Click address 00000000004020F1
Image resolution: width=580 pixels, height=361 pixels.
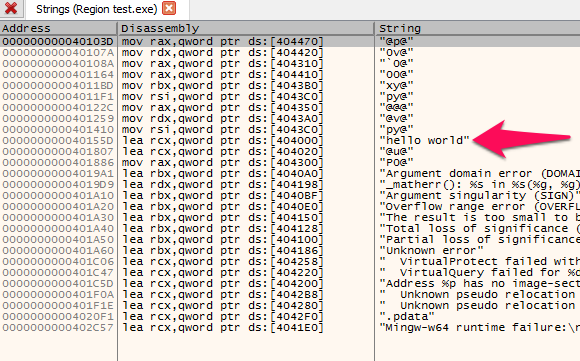point(58,317)
